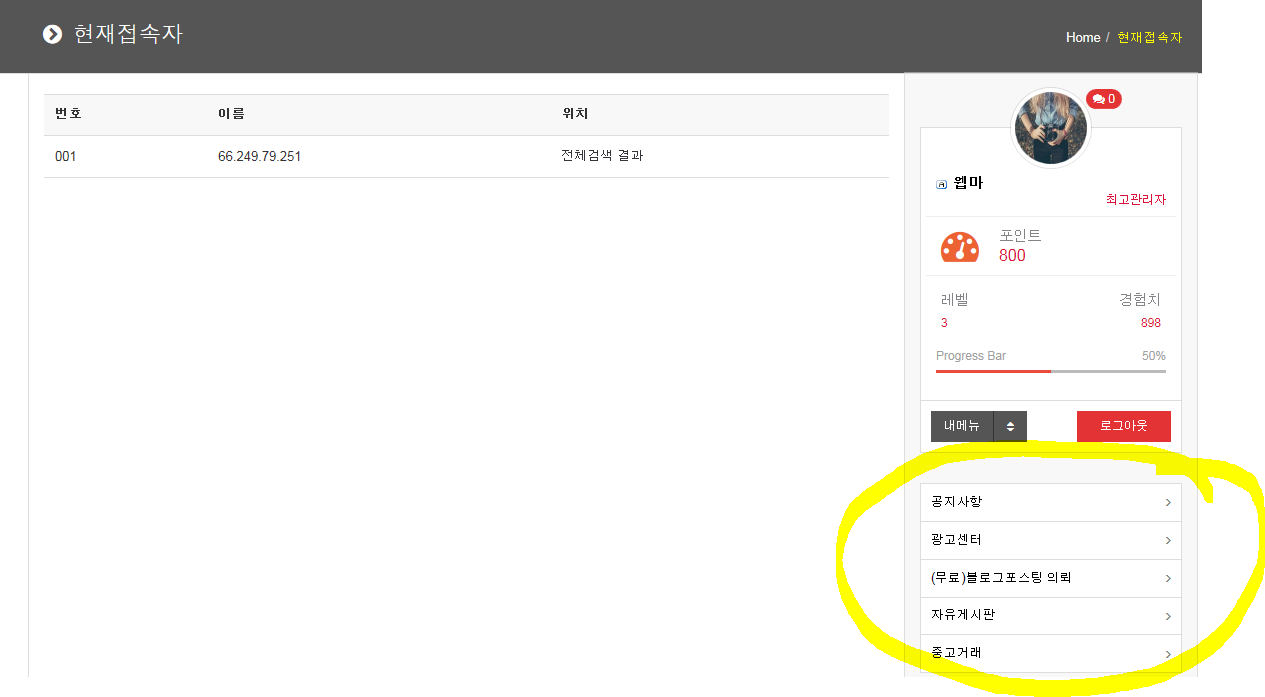Open (무료)블로그포스팅 의뢰 menu item
The height and width of the screenshot is (697, 1265).
pos(1051,578)
